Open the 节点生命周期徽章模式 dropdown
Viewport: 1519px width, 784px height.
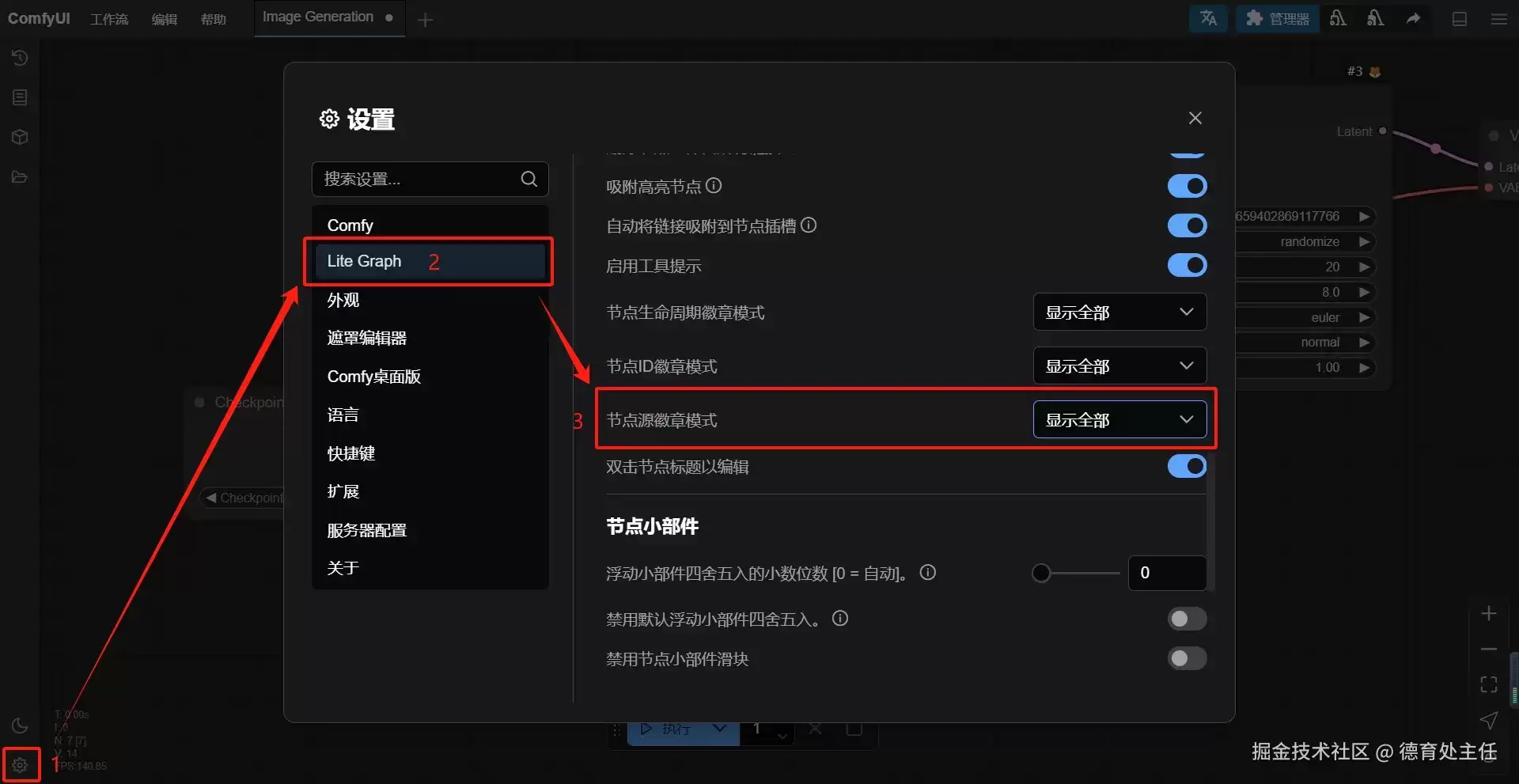(x=1119, y=312)
